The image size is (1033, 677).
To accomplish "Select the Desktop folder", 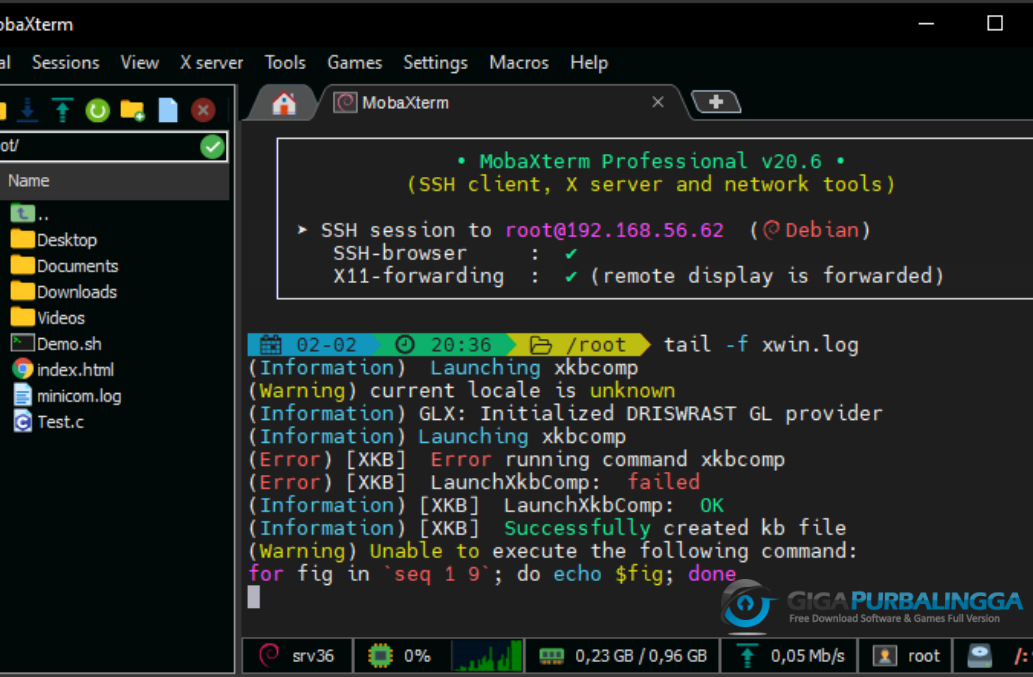I will (54, 240).
